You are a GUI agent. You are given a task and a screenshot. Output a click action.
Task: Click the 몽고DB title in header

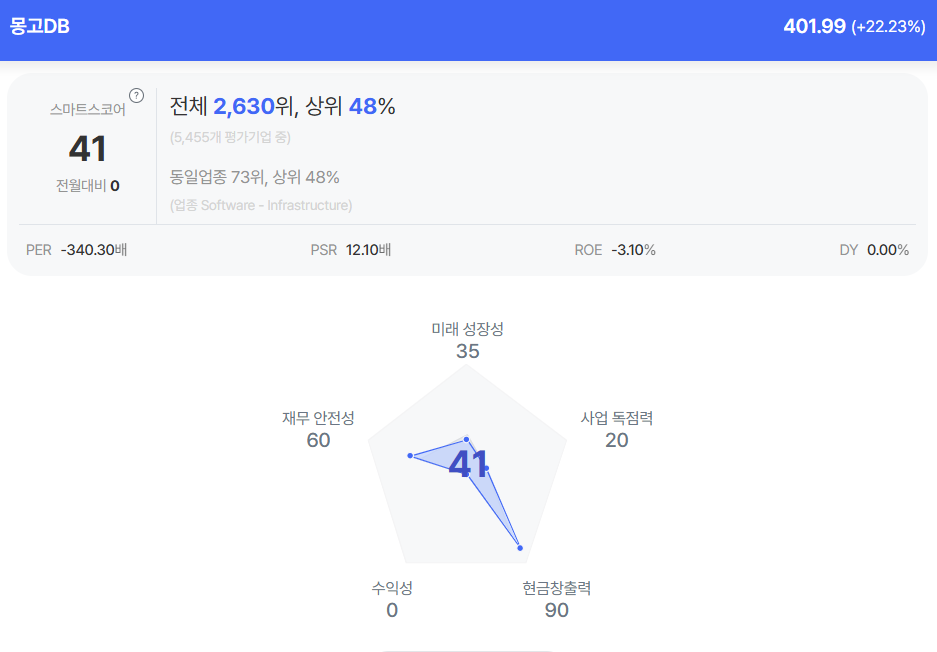40,26
